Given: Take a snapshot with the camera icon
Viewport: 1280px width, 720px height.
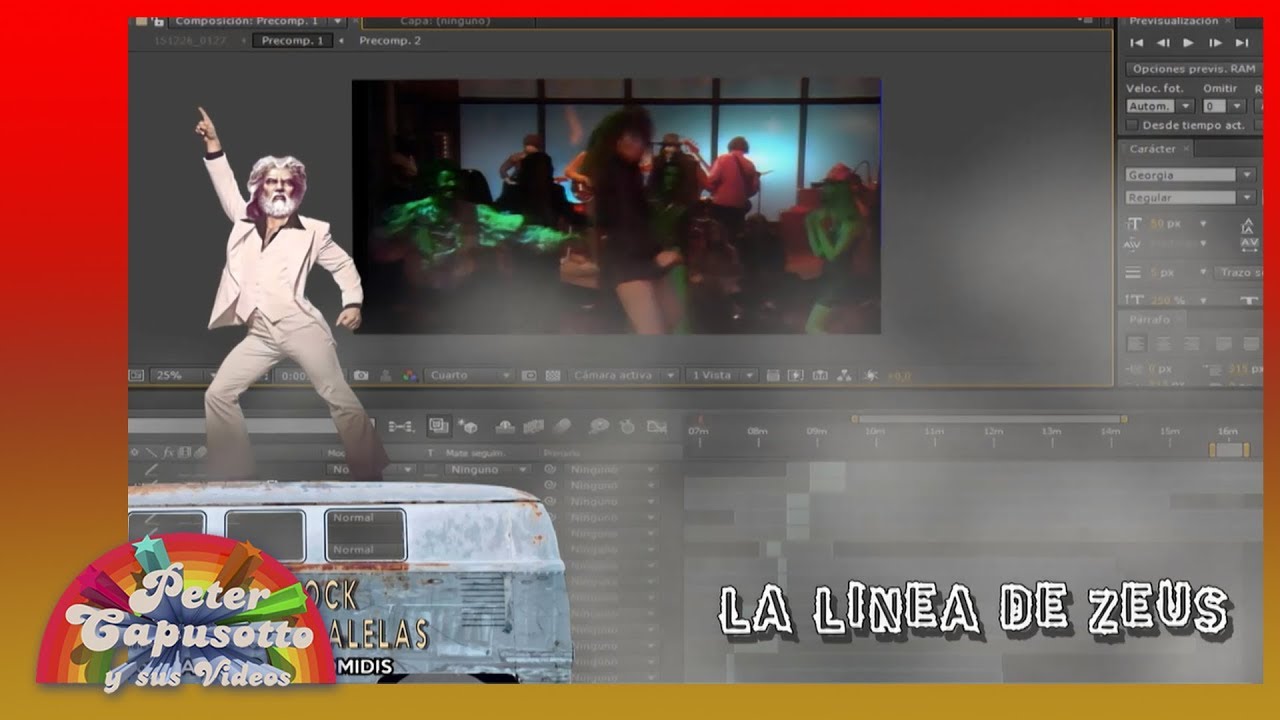Looking at the screenshot, I should tap(361, 376).
